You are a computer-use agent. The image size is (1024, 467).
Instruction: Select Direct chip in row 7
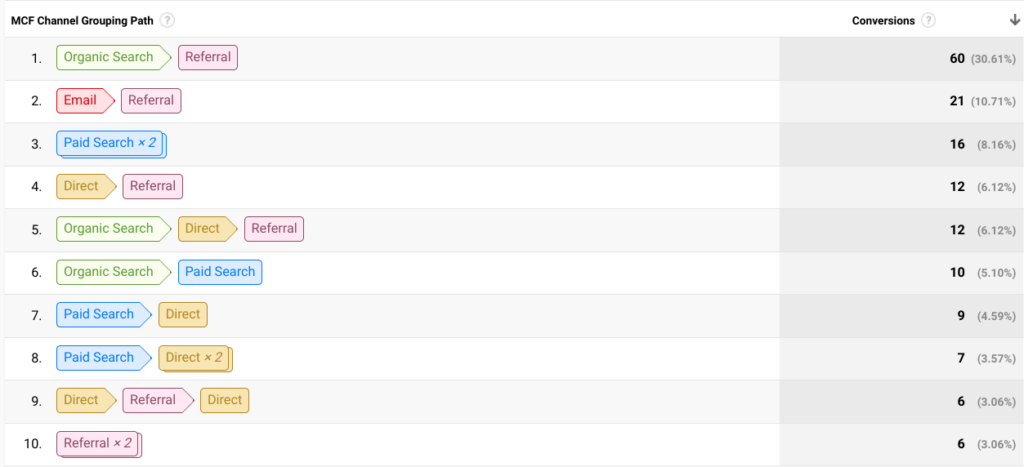point(183,314)
